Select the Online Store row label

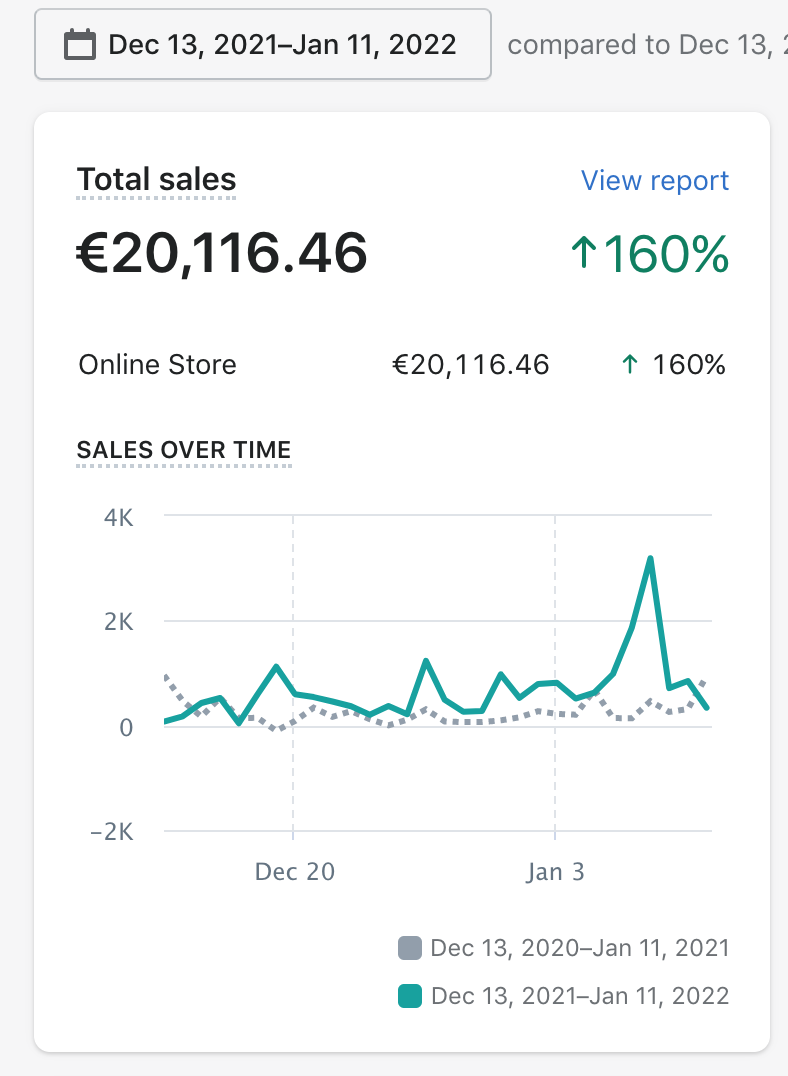158,364
